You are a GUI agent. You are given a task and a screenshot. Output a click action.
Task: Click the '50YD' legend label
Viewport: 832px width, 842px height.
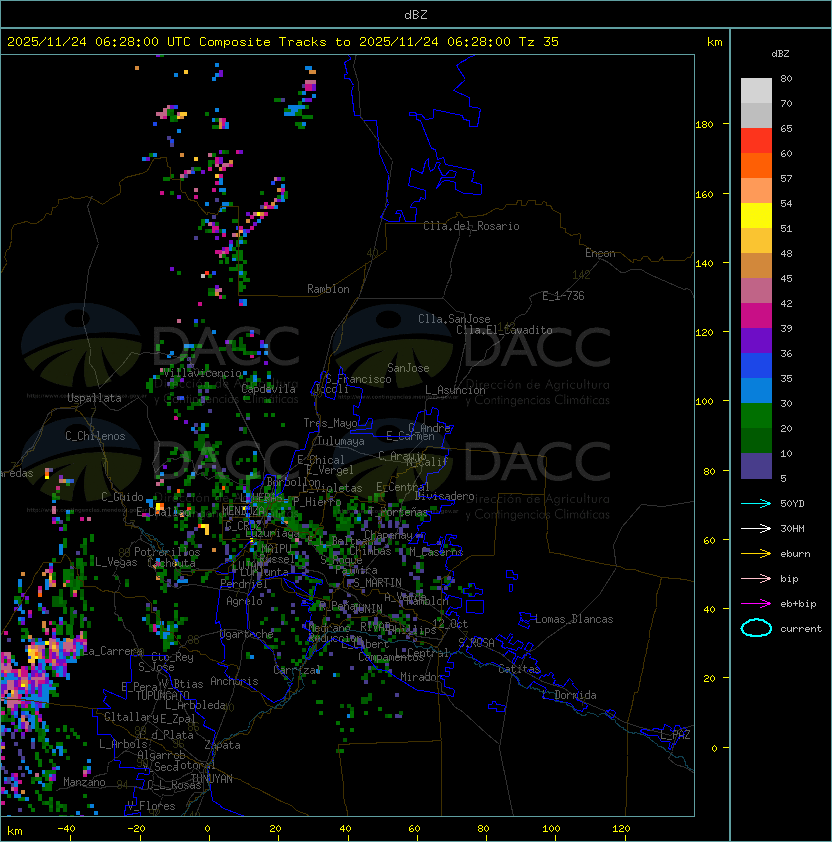[x=792, y=503]
